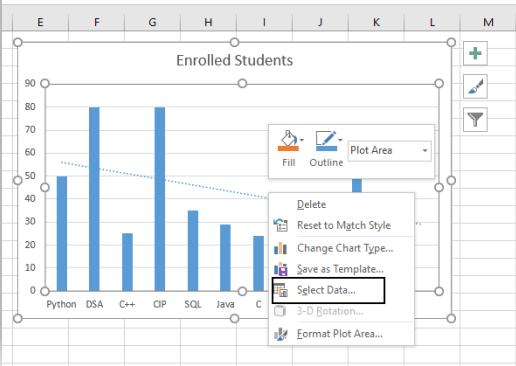This screenshot has width=516, height=366.
Task: Select column G header
Action: [152, 22]
